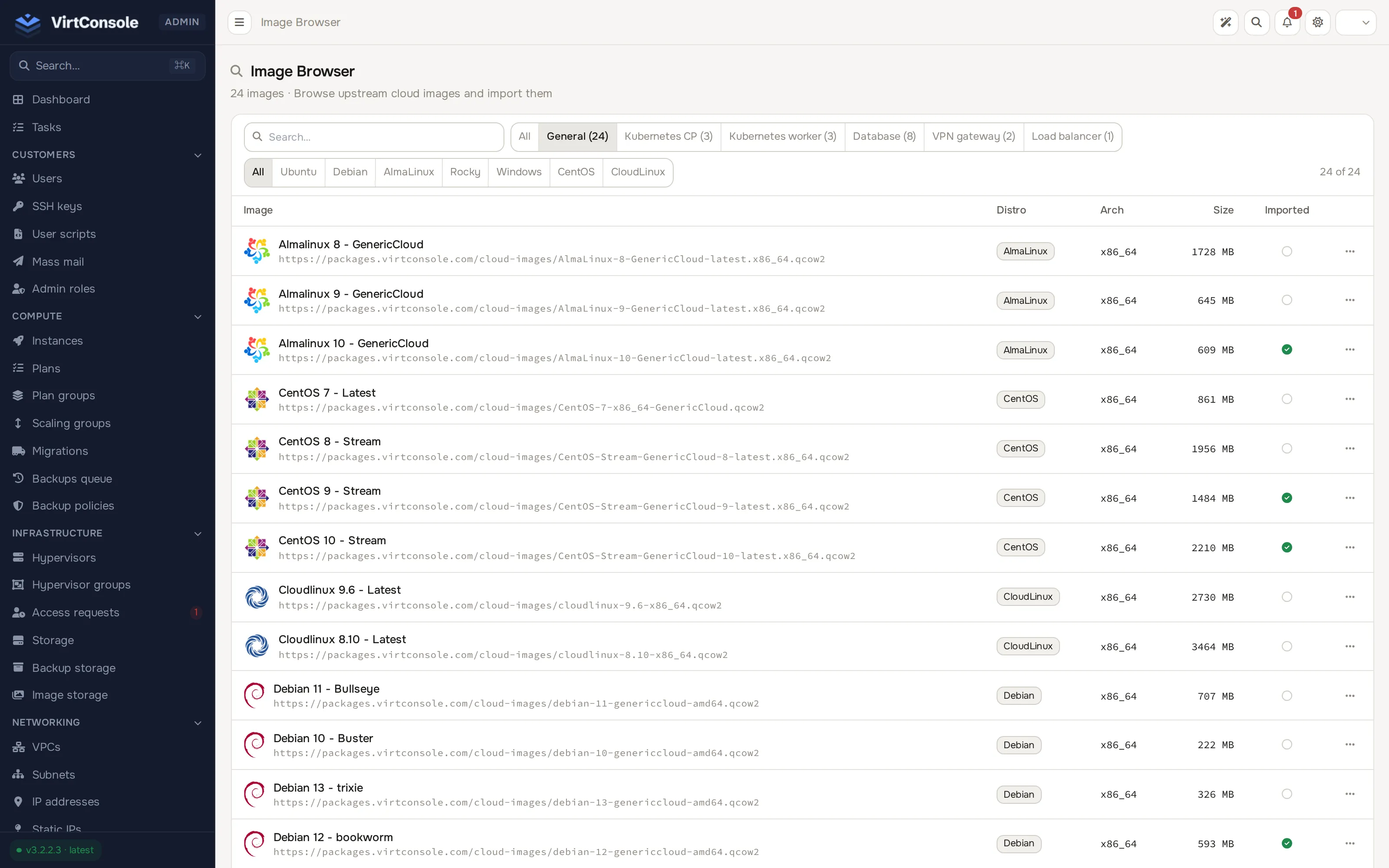
Task: Open Dashboard from the sidebar
Action: (107, 99)
